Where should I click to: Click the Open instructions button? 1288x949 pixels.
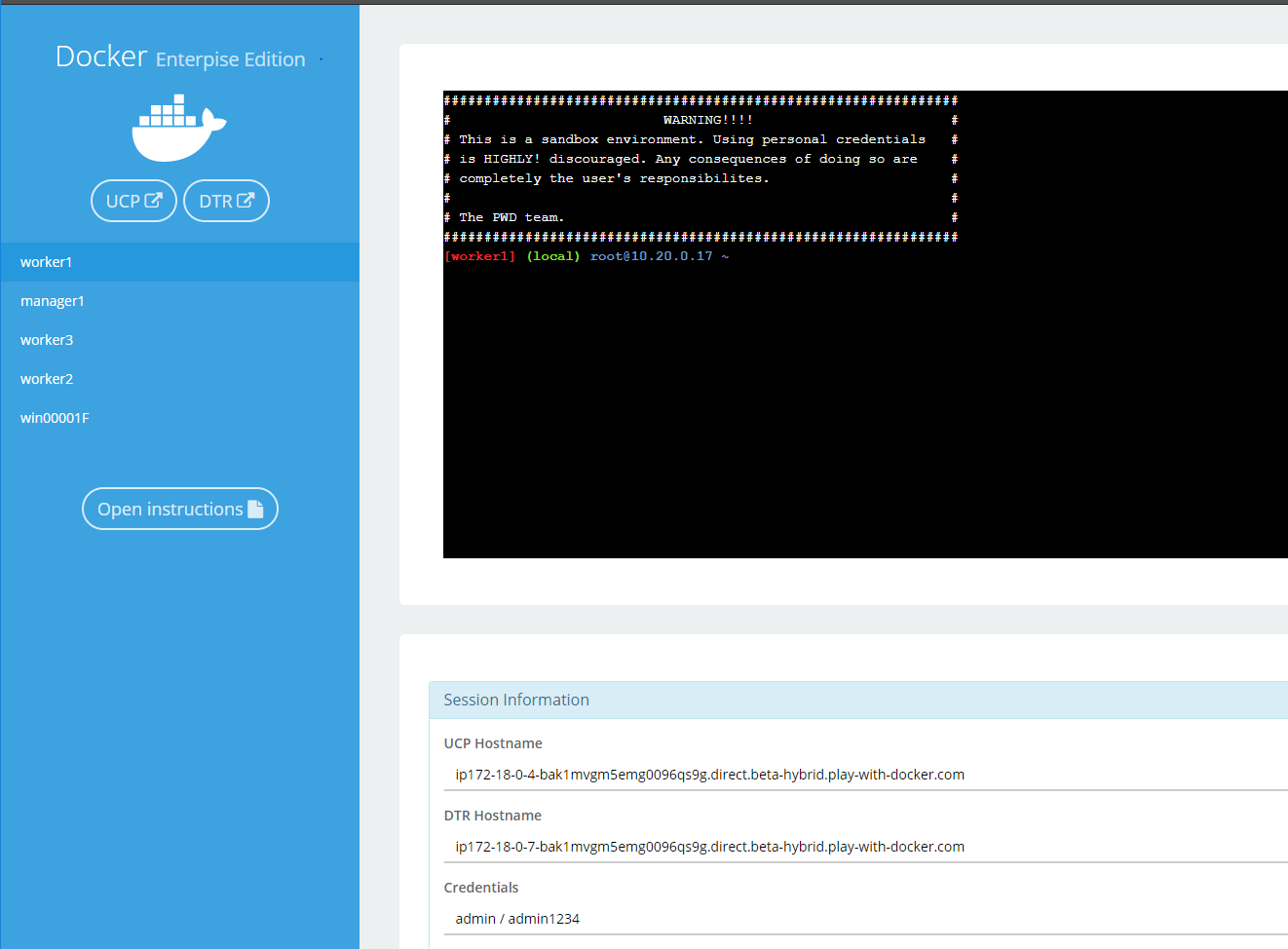tap(180, 509)
